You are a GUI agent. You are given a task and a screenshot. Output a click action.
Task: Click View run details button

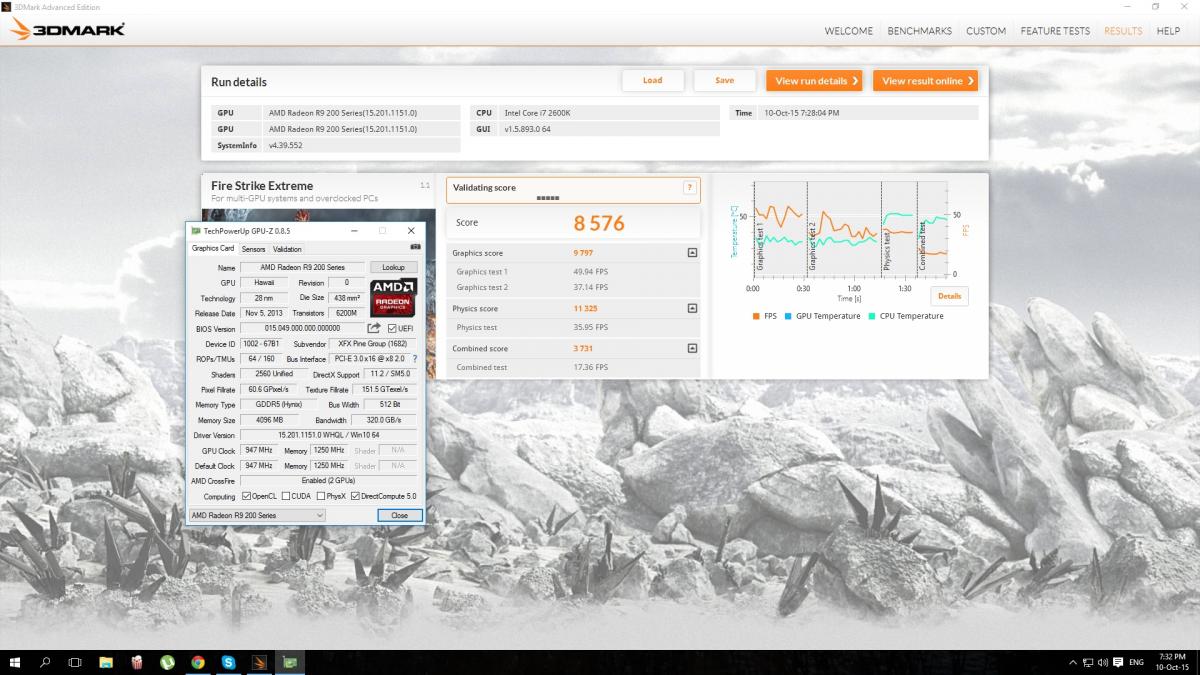(x=814, y=81)
